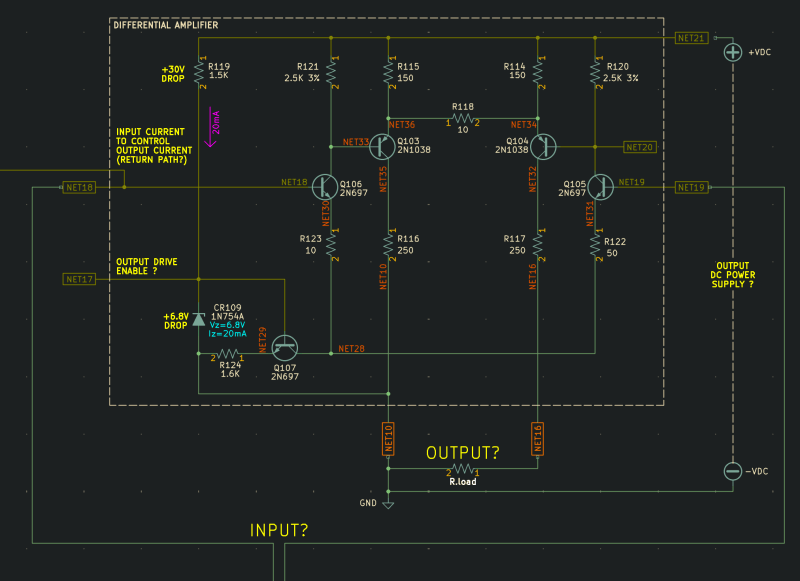Select the Q103 2N1038 transistor symbol
This screenshot has width=800, height=581.
382,147
